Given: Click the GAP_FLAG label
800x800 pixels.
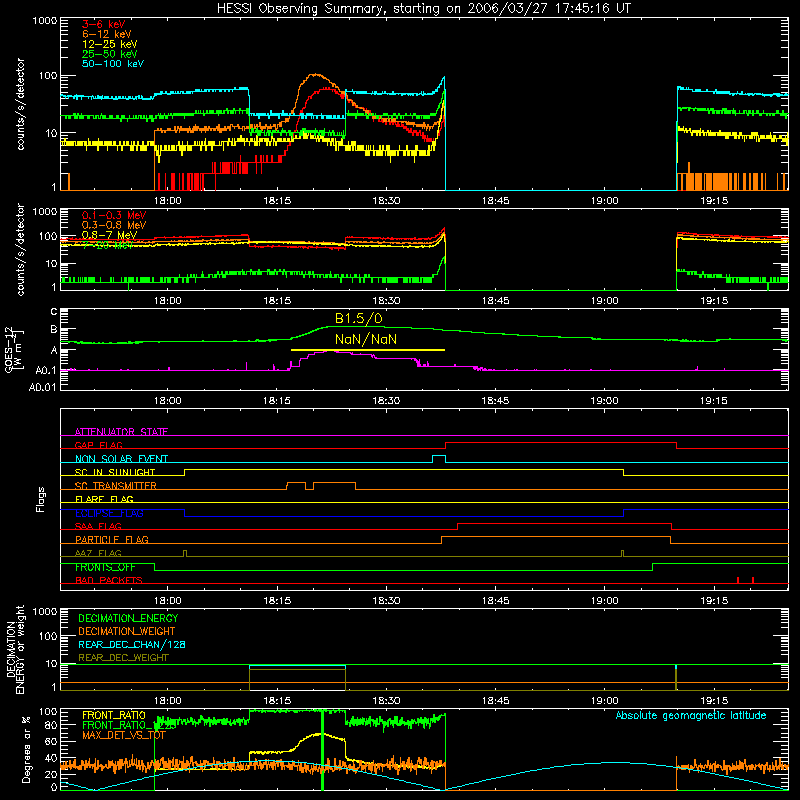Looking at the screenshot, I should 98,445.
